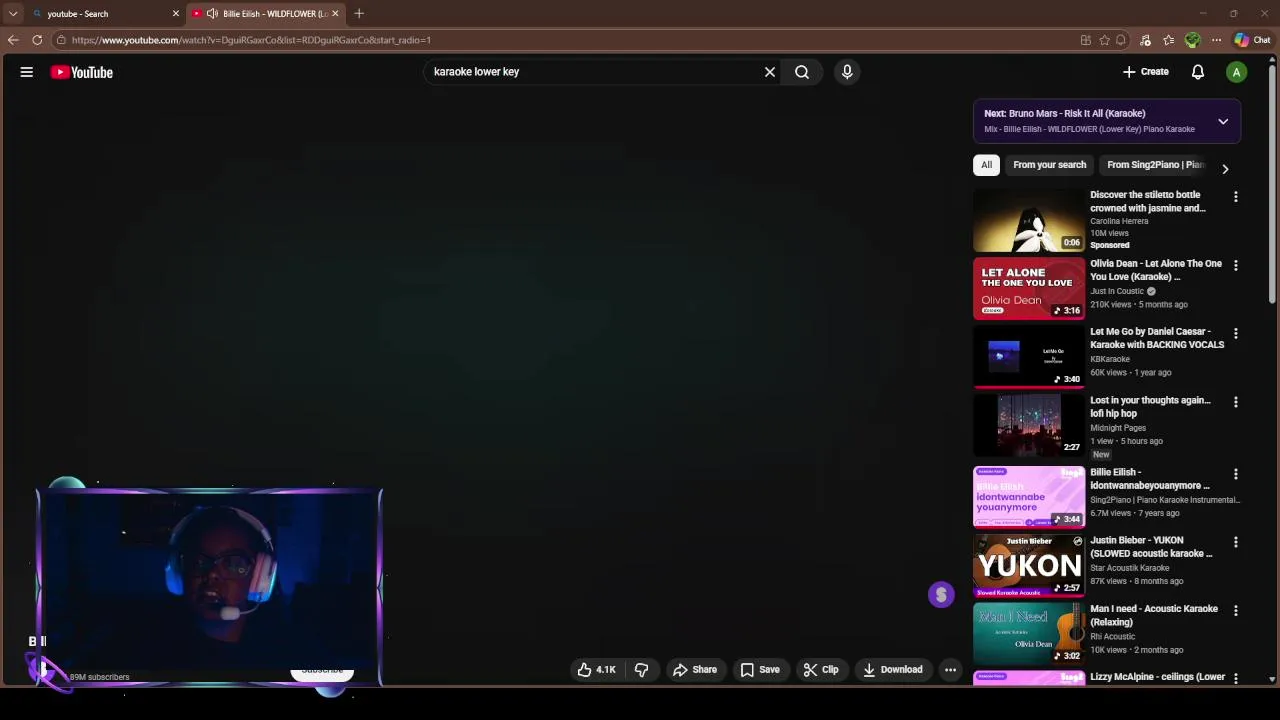The height and width of the screenshot is (720, 1280).
Task: View site information lock icon
Action: tap(61, 40)
